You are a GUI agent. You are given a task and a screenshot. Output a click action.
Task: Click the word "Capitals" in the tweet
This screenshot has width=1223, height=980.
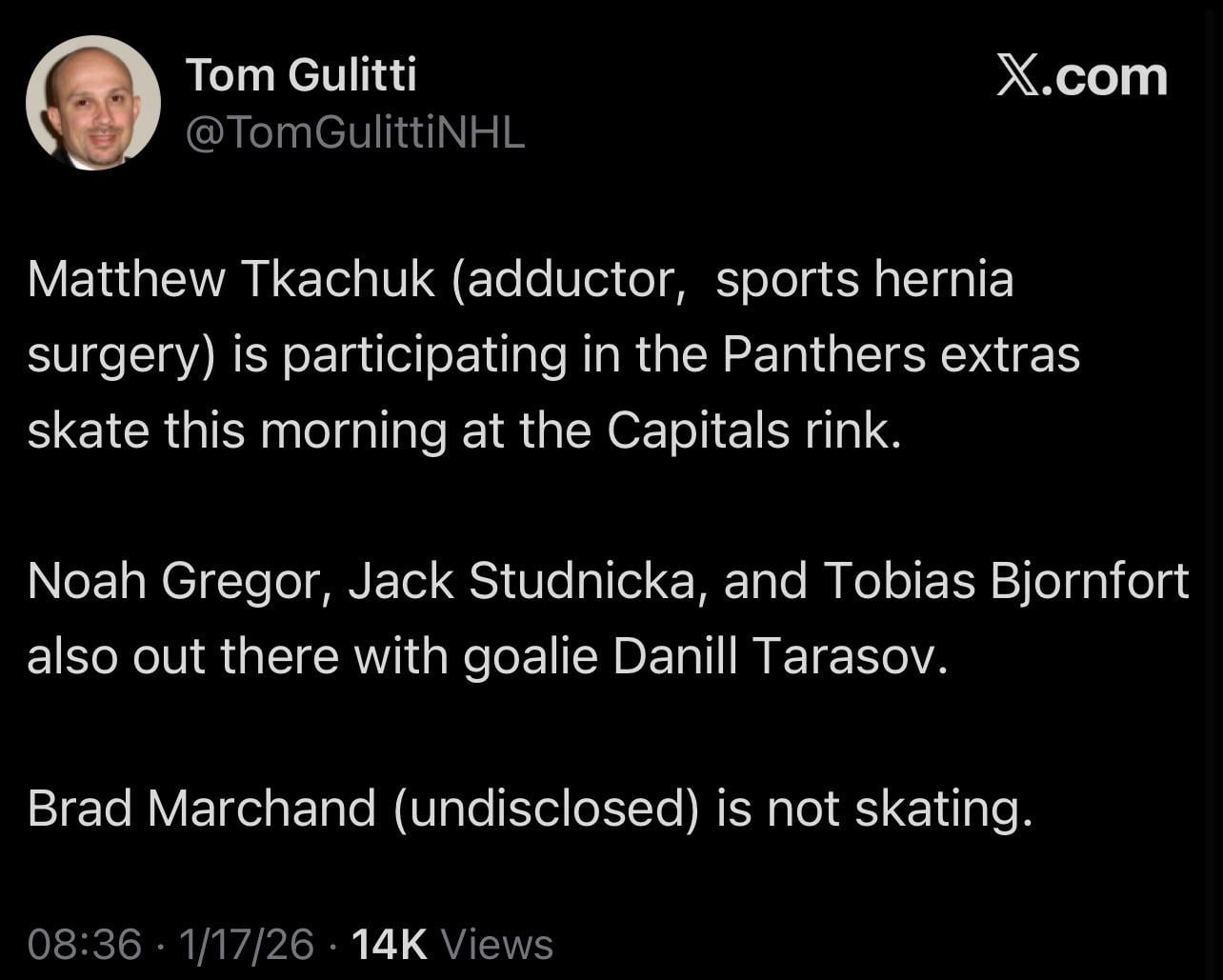pos(698,430)
